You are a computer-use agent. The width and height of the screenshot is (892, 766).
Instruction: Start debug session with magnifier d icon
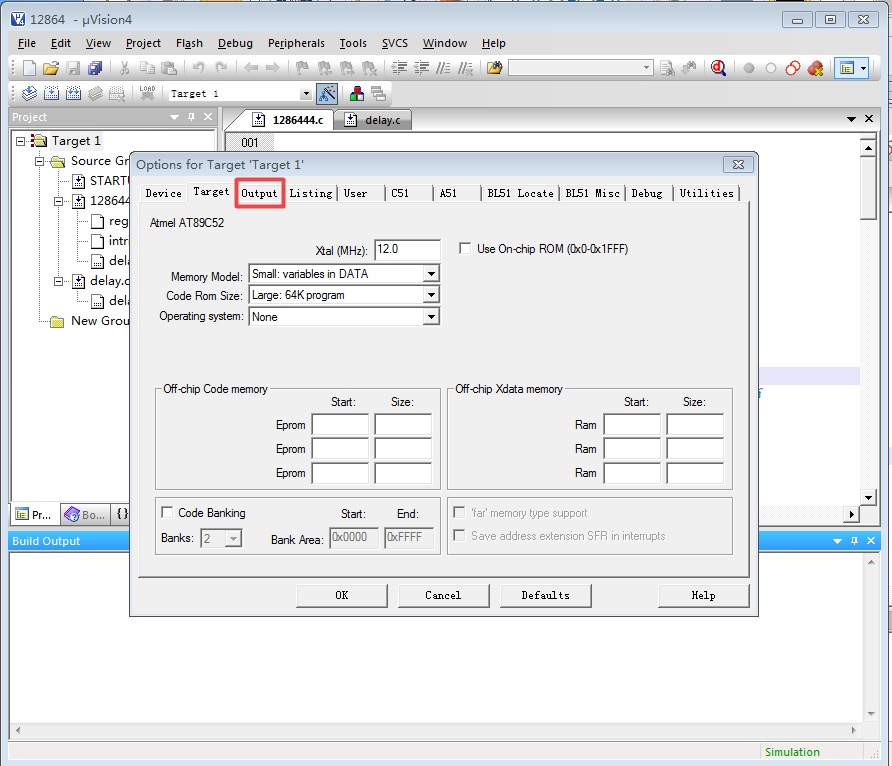pyautogui.click(x=718, y=68)
